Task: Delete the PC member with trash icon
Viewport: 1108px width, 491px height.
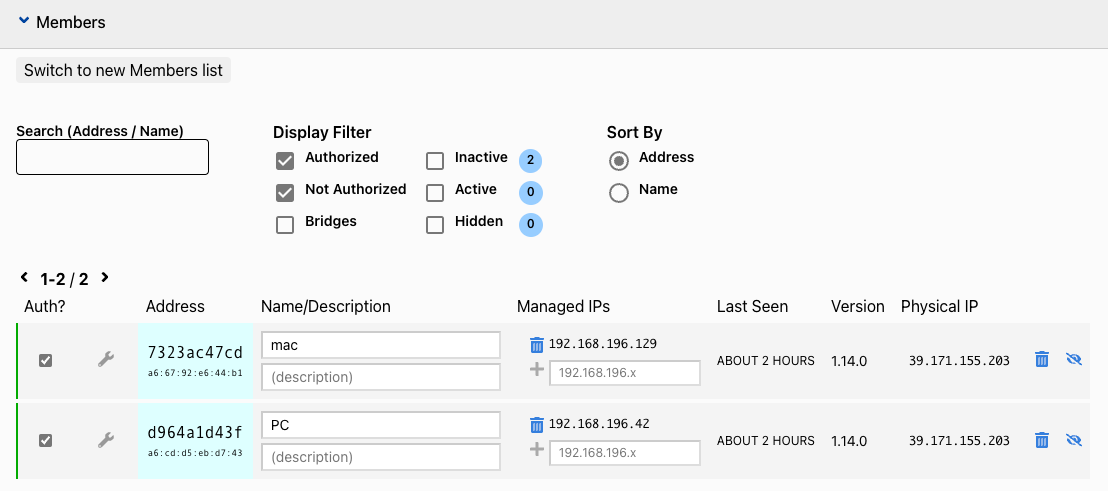Action: (x=1042, y=439)
